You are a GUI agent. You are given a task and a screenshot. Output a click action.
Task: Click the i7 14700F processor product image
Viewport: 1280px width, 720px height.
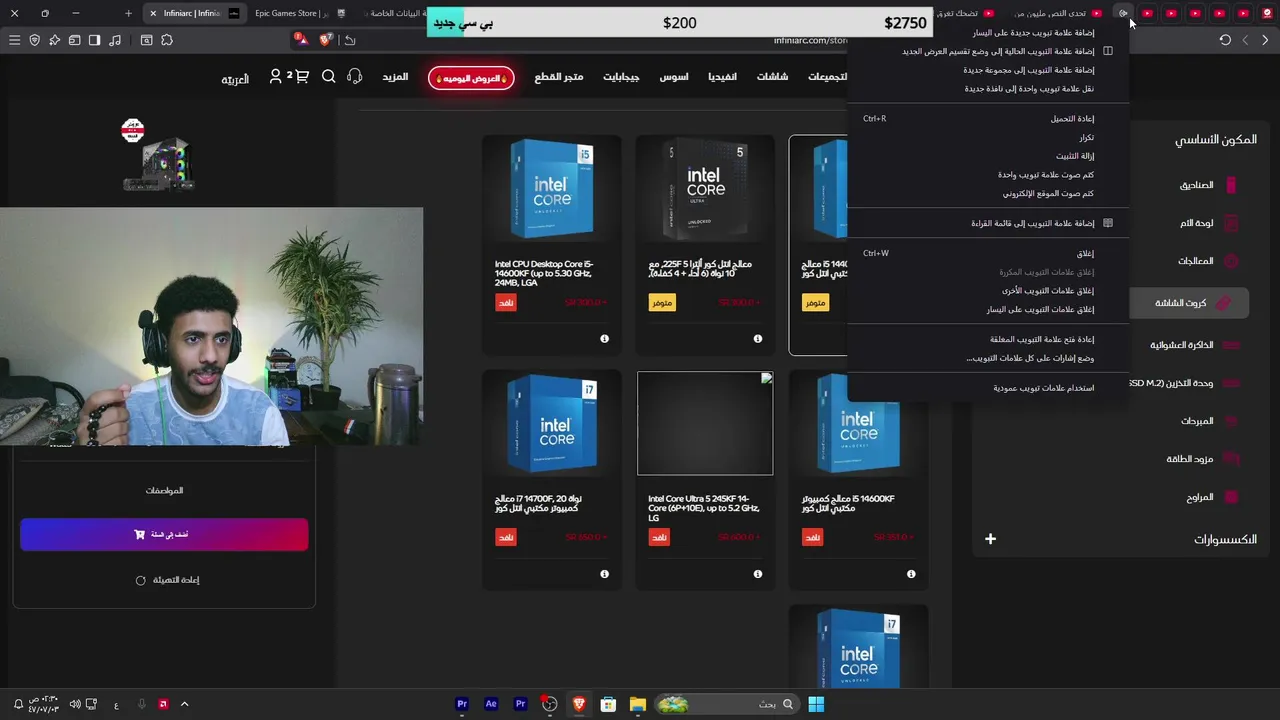[x=551, y=423]
